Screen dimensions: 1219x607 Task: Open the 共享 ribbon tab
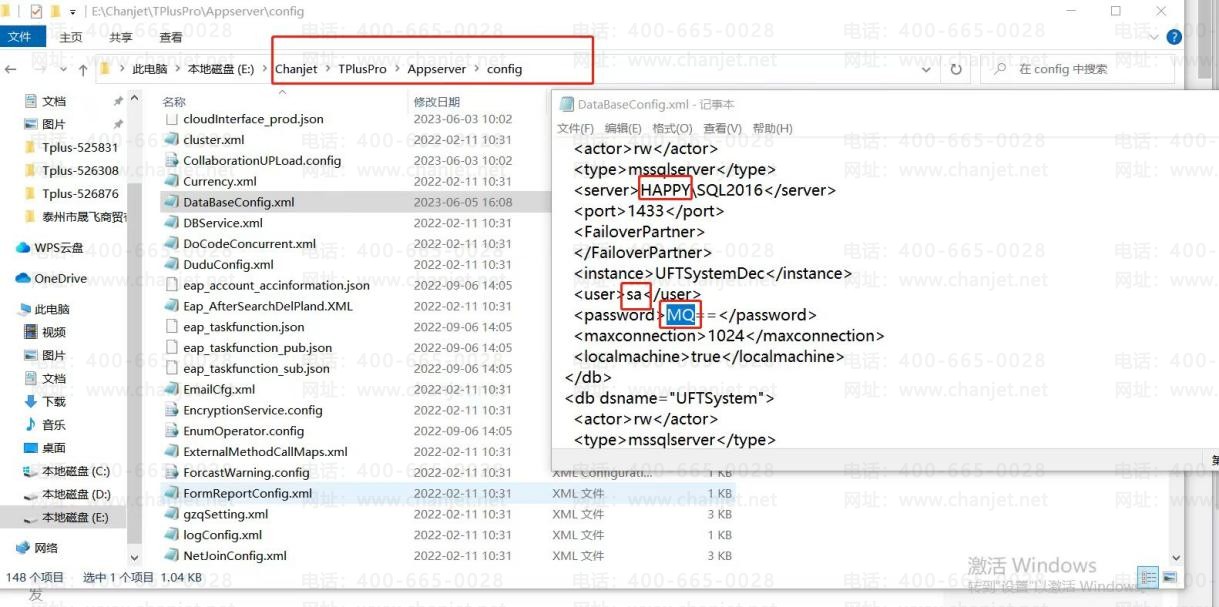click(121, 37)
